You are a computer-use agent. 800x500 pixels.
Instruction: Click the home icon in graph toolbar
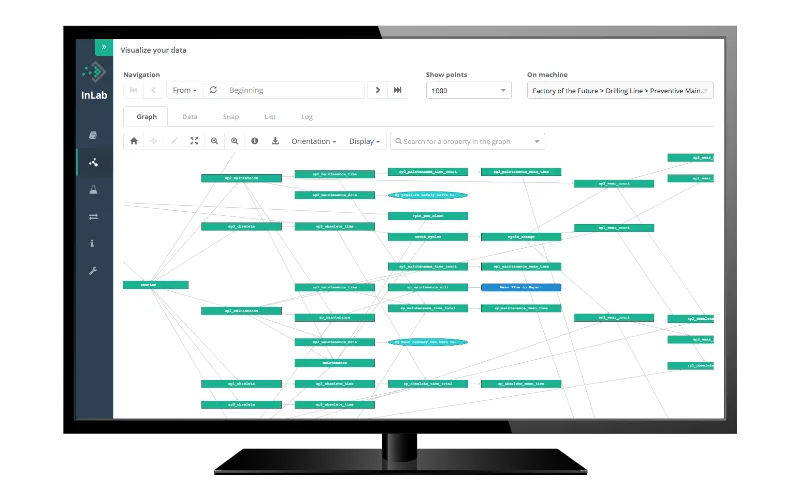tap(134, 141)
